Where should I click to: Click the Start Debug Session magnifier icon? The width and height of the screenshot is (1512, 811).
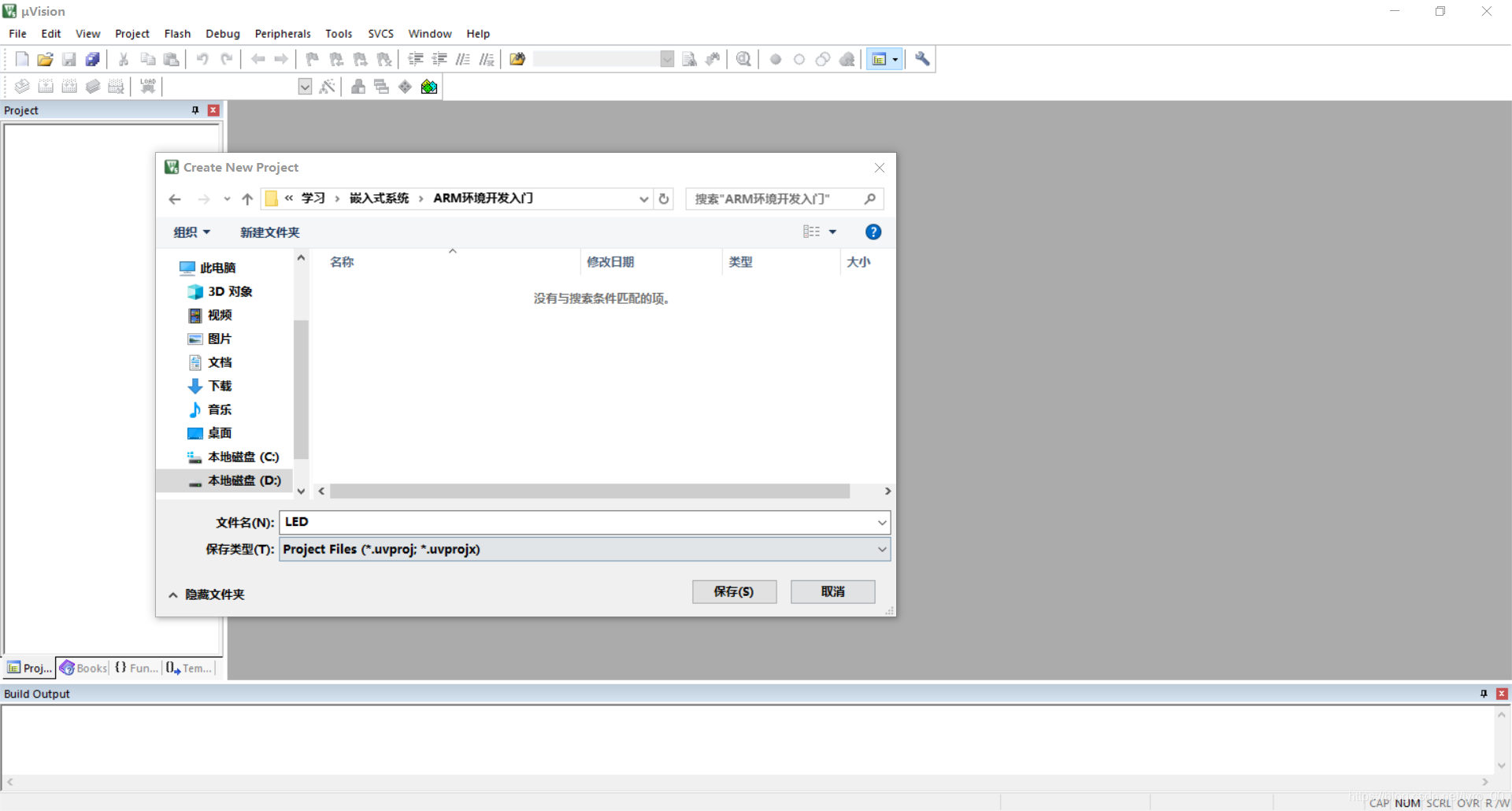(x=743, y=59)
